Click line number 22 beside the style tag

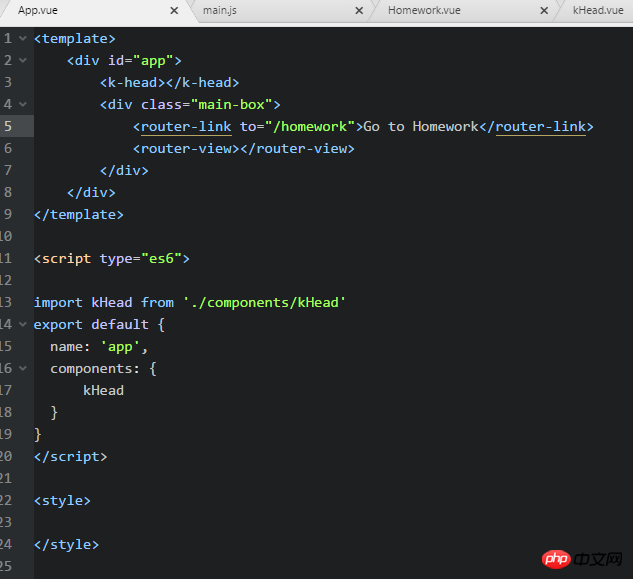[x=7, y=500]
